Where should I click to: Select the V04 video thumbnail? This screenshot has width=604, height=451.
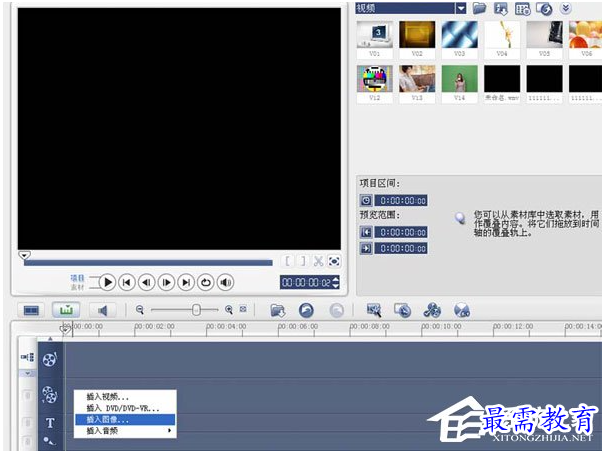click(502, 35)
